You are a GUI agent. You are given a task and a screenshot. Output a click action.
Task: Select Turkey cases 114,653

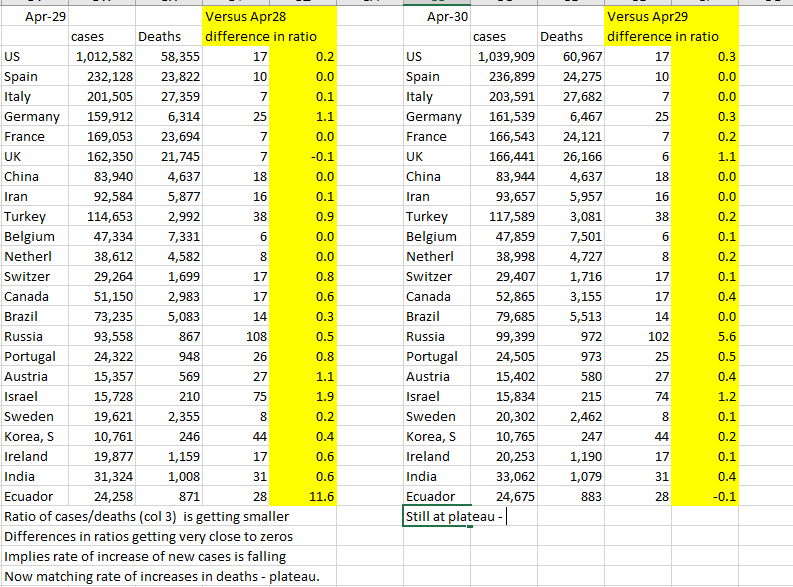pyautogui.click(x=102, y=216)
